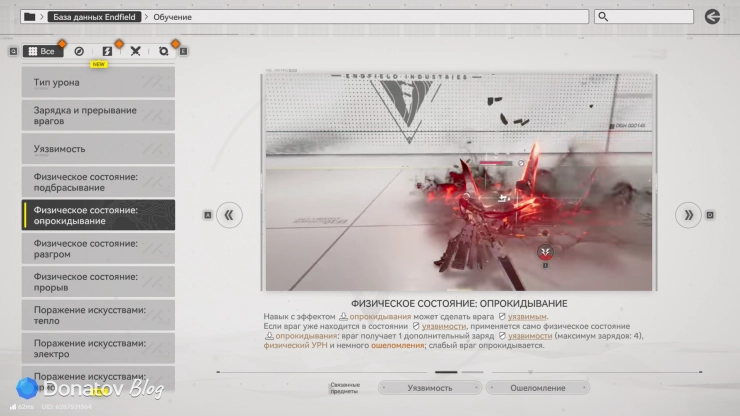
Task: Select the crossed swords category tab
Action: point(135,51)
